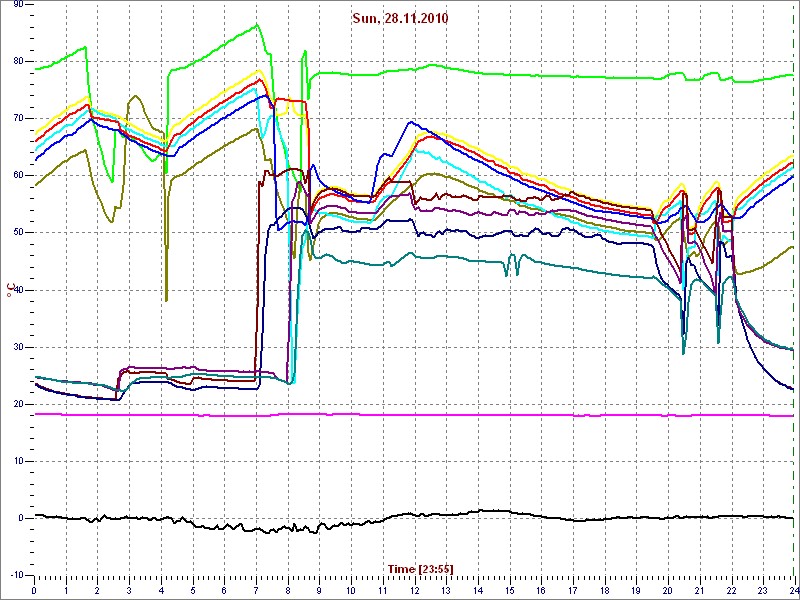Click hour label '6' on time axis

tap(224, 592)
